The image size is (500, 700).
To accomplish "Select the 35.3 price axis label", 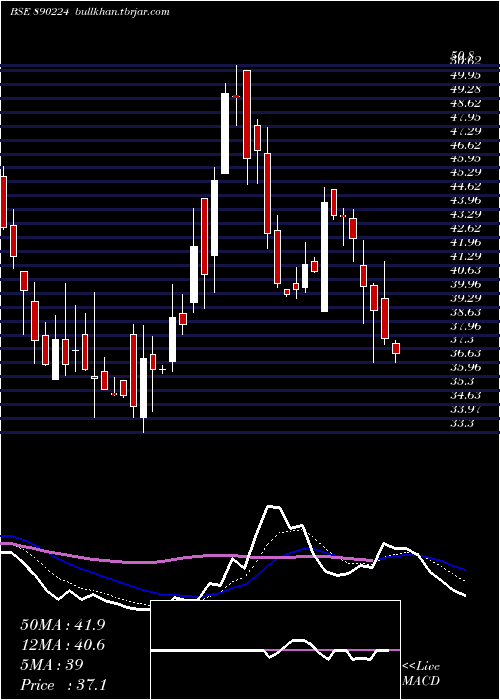I will click(x=462, y=382).
